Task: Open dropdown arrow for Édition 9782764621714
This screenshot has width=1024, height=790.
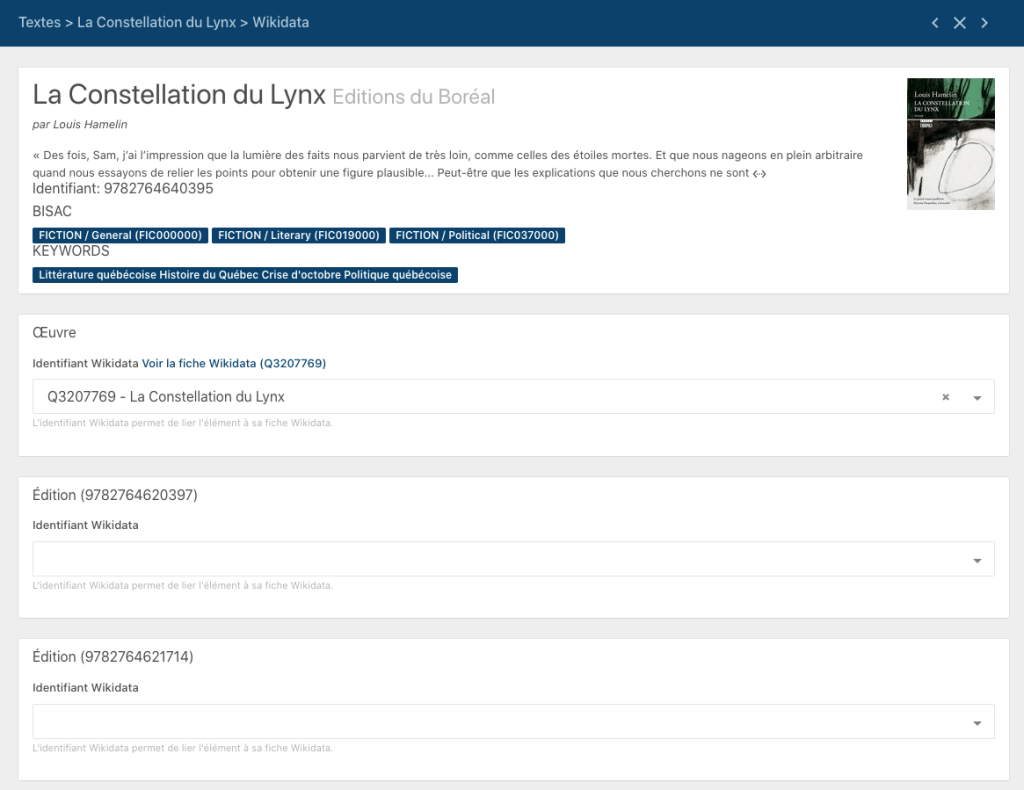Action: [x=977, y=722]
